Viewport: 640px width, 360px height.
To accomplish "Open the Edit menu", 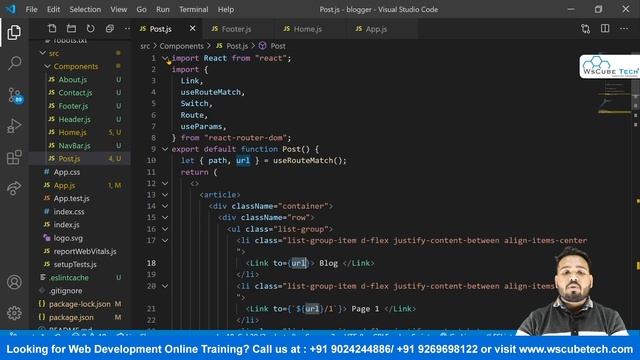I will [x=53, y=9].
